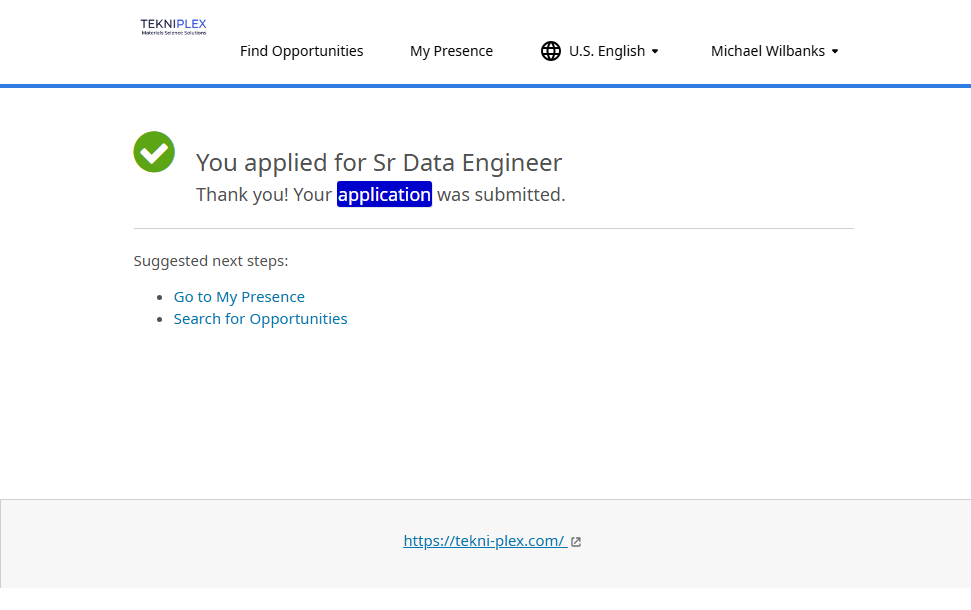Click the bullet before Search for Opportunities
Image resolution: width=971 pixels, height=610 pixels.
[x=160, y=319]
